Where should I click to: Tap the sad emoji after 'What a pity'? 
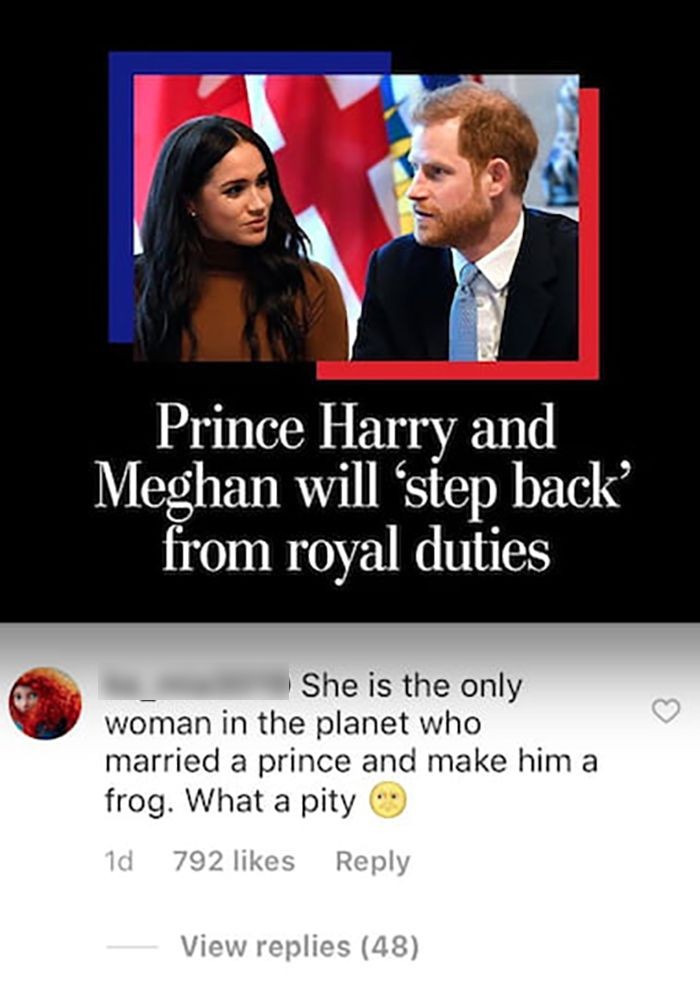click(389, 801)
